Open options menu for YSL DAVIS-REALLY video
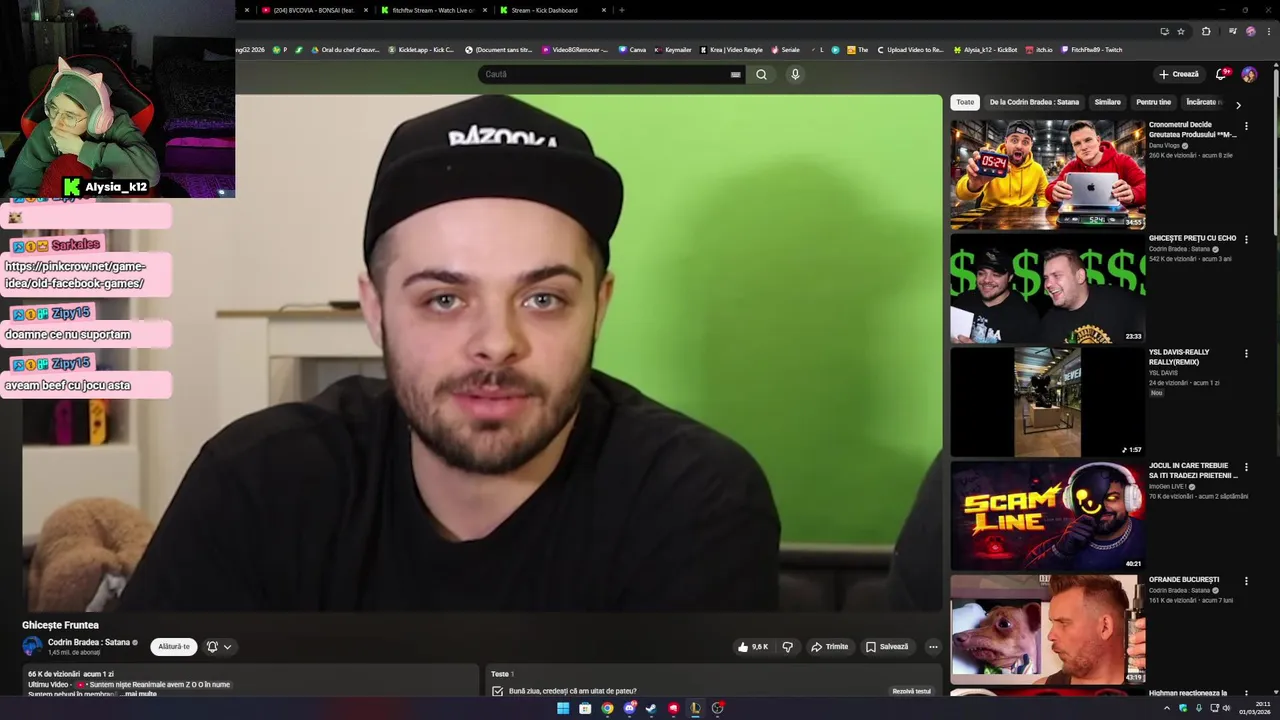 (x=1246, y=354)
